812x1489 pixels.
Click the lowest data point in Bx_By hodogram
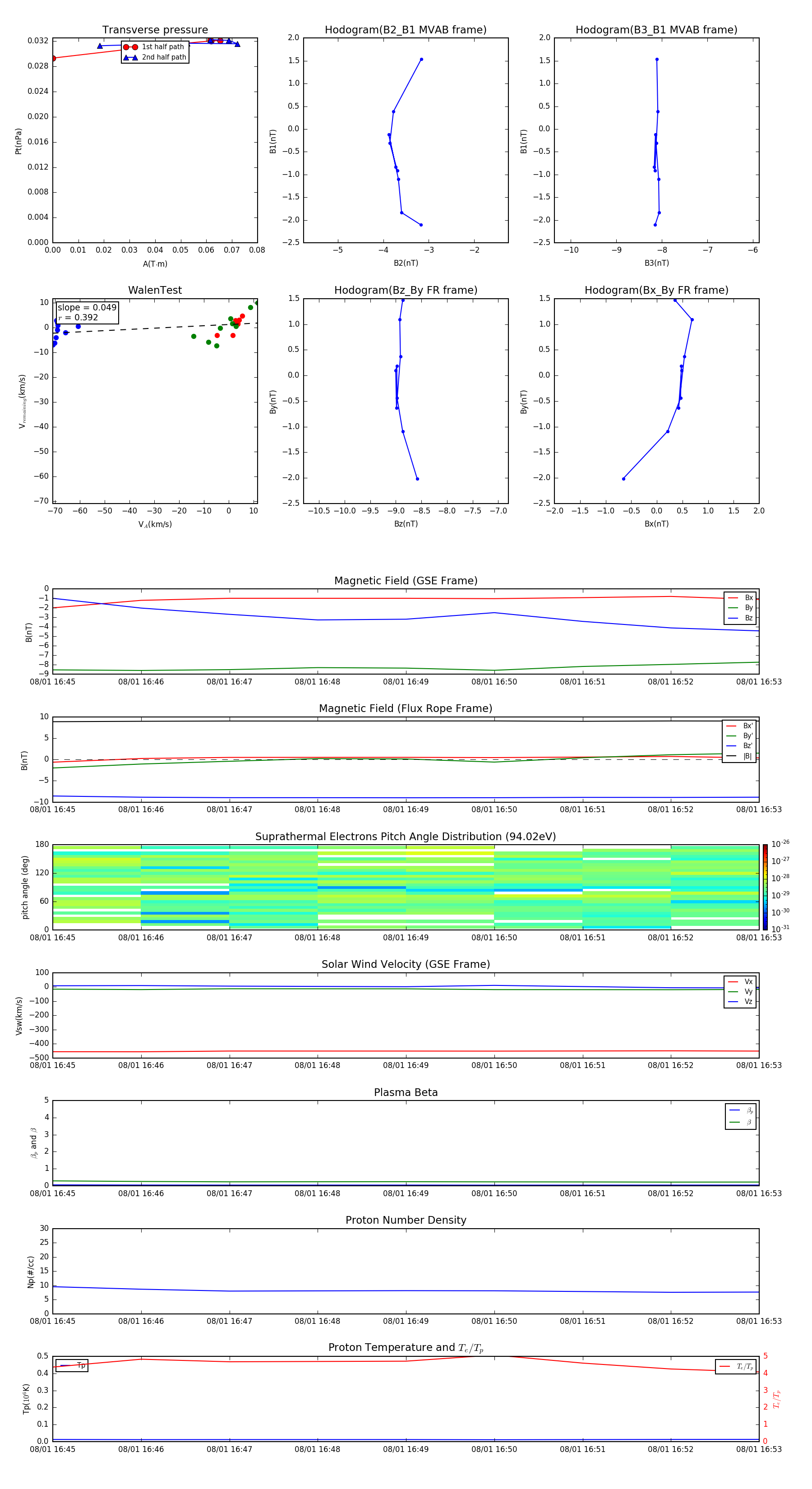tap(623, 479)
